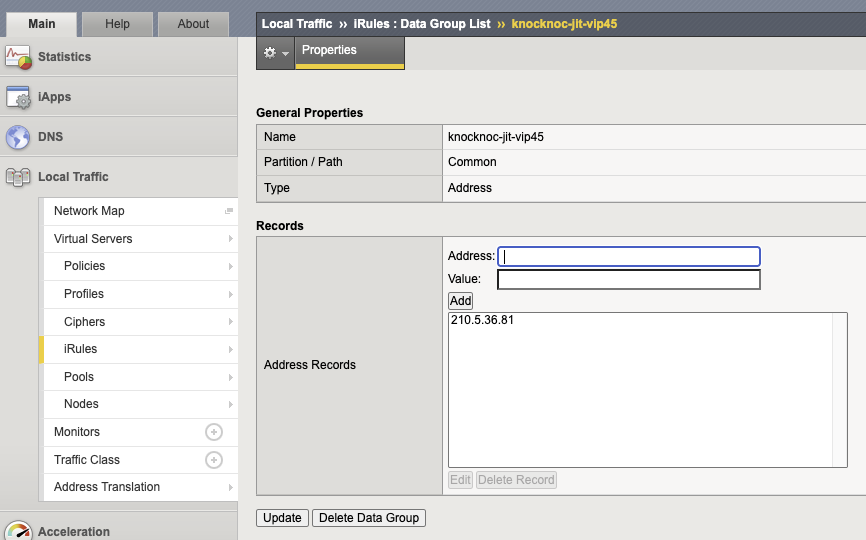The height and width of the screenshot is (540, 866).
Task: Switch to the Main tab
Action: click(x=41, y=24)
